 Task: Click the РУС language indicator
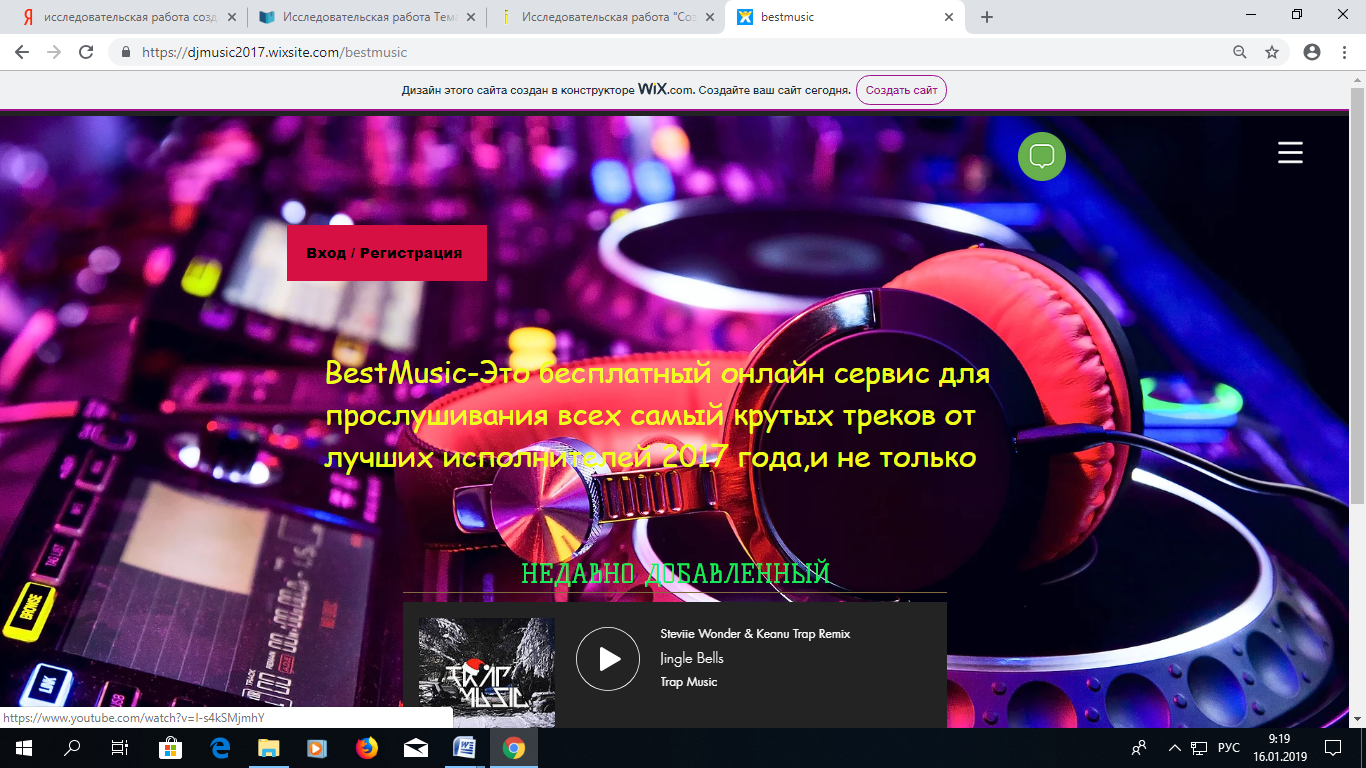[1229, 748]
